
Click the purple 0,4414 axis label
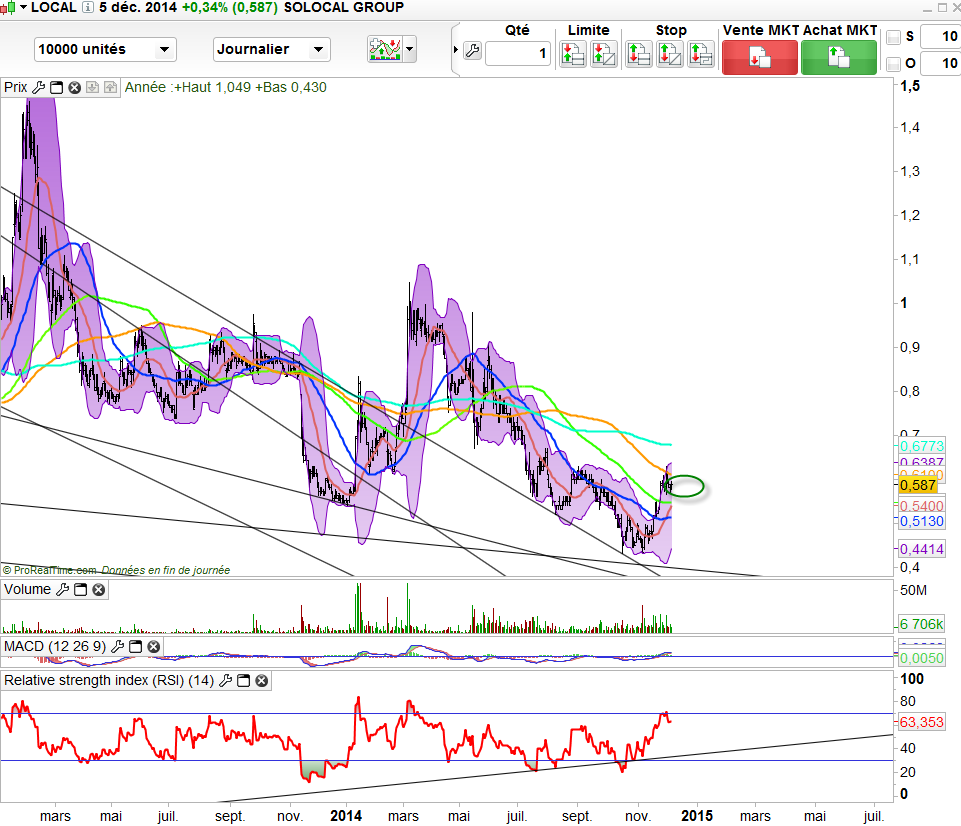pyautogui.click(x=922, y=549)
